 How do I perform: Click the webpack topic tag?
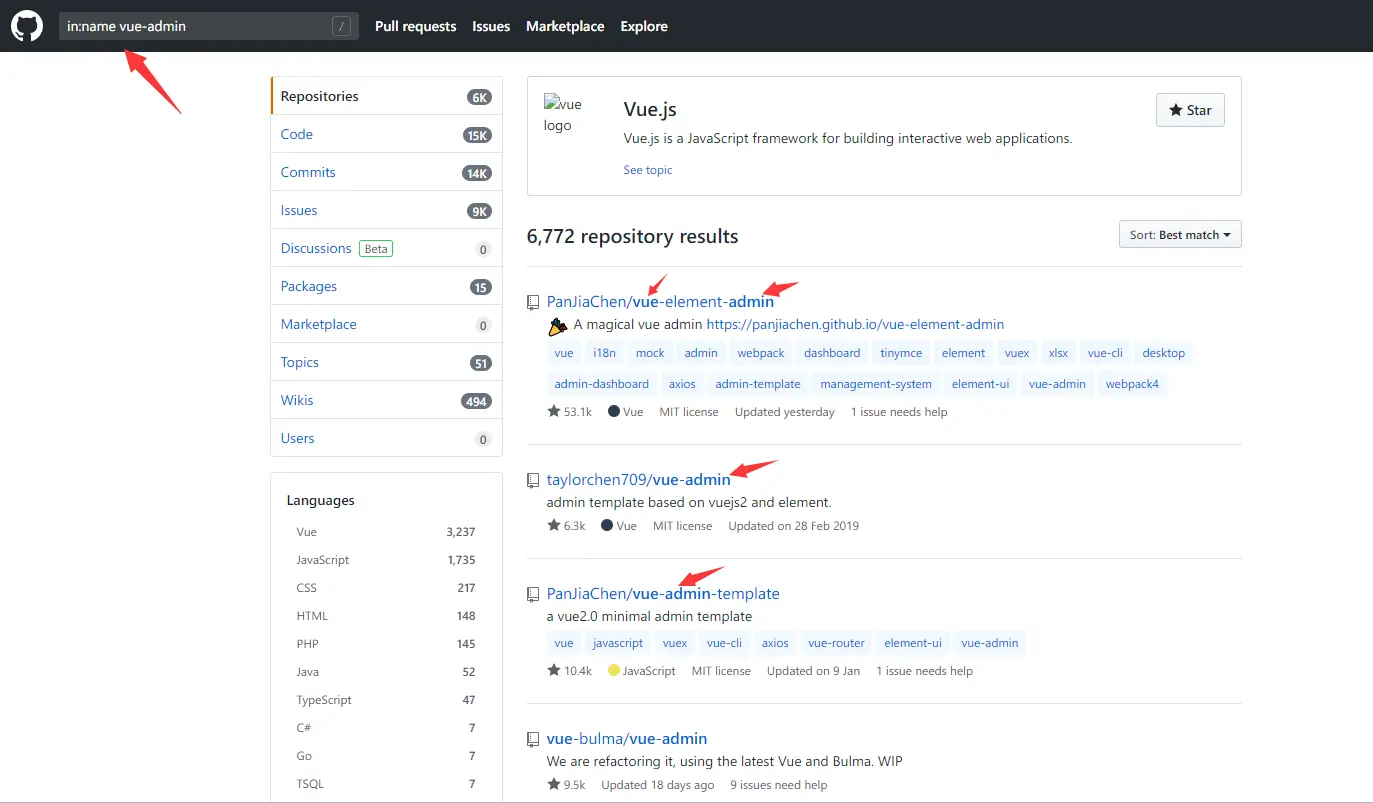point(761,353)
